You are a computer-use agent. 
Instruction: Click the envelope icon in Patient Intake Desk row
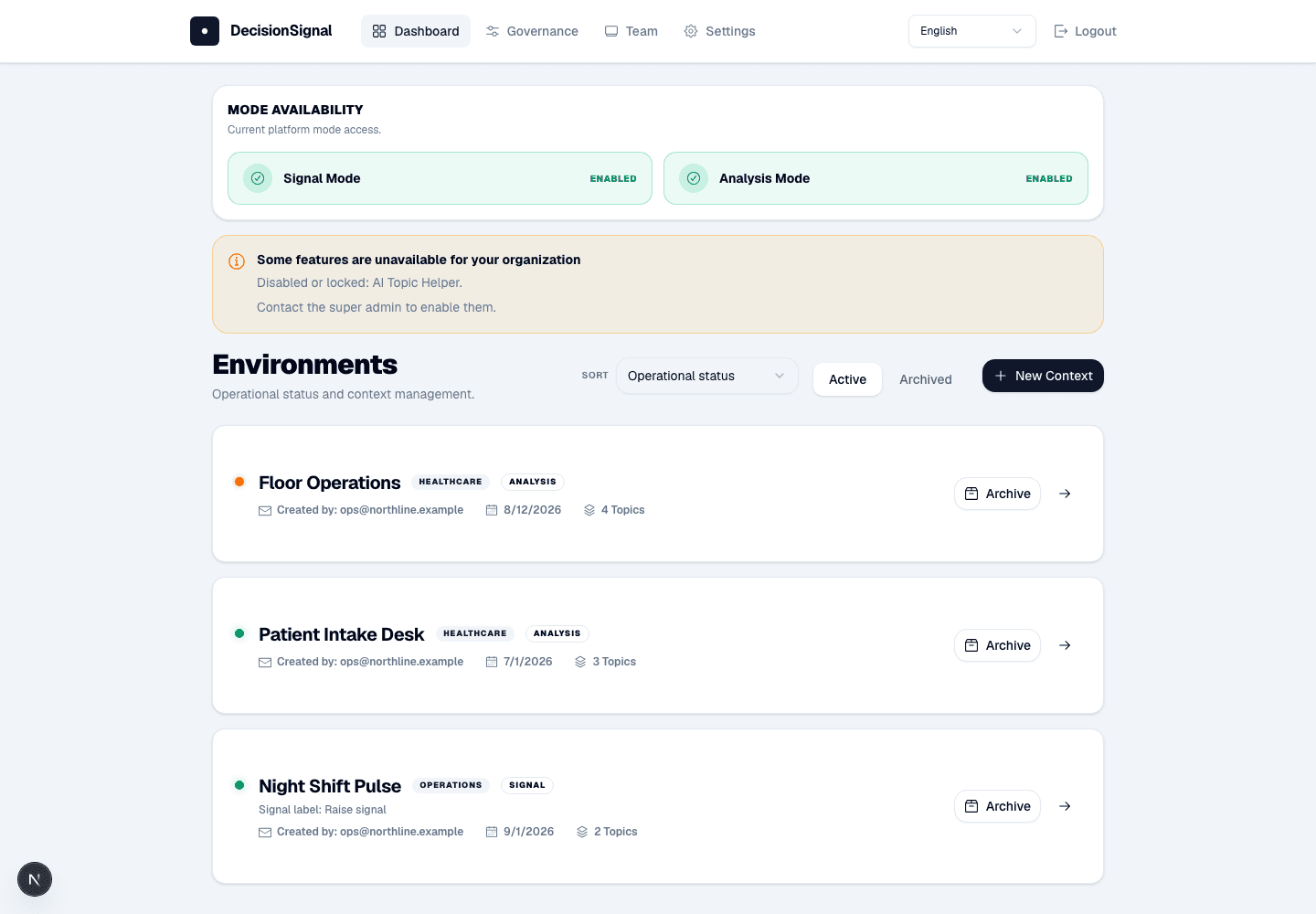(x=265, y=662)
